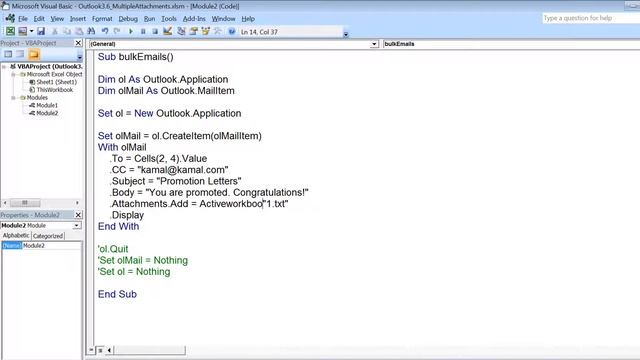The image size is (640, 360).
Task: Select the (Name) property row
Action: 11,246
